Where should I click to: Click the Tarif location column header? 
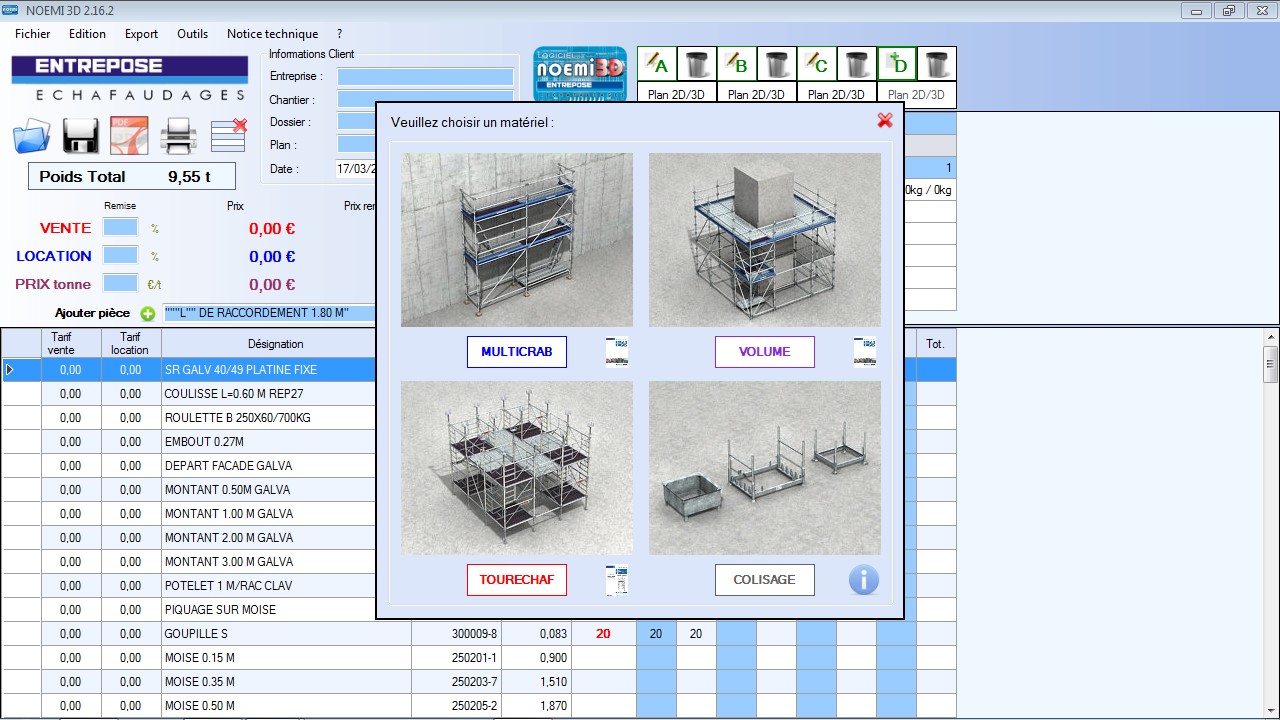[x=130, y=344]
